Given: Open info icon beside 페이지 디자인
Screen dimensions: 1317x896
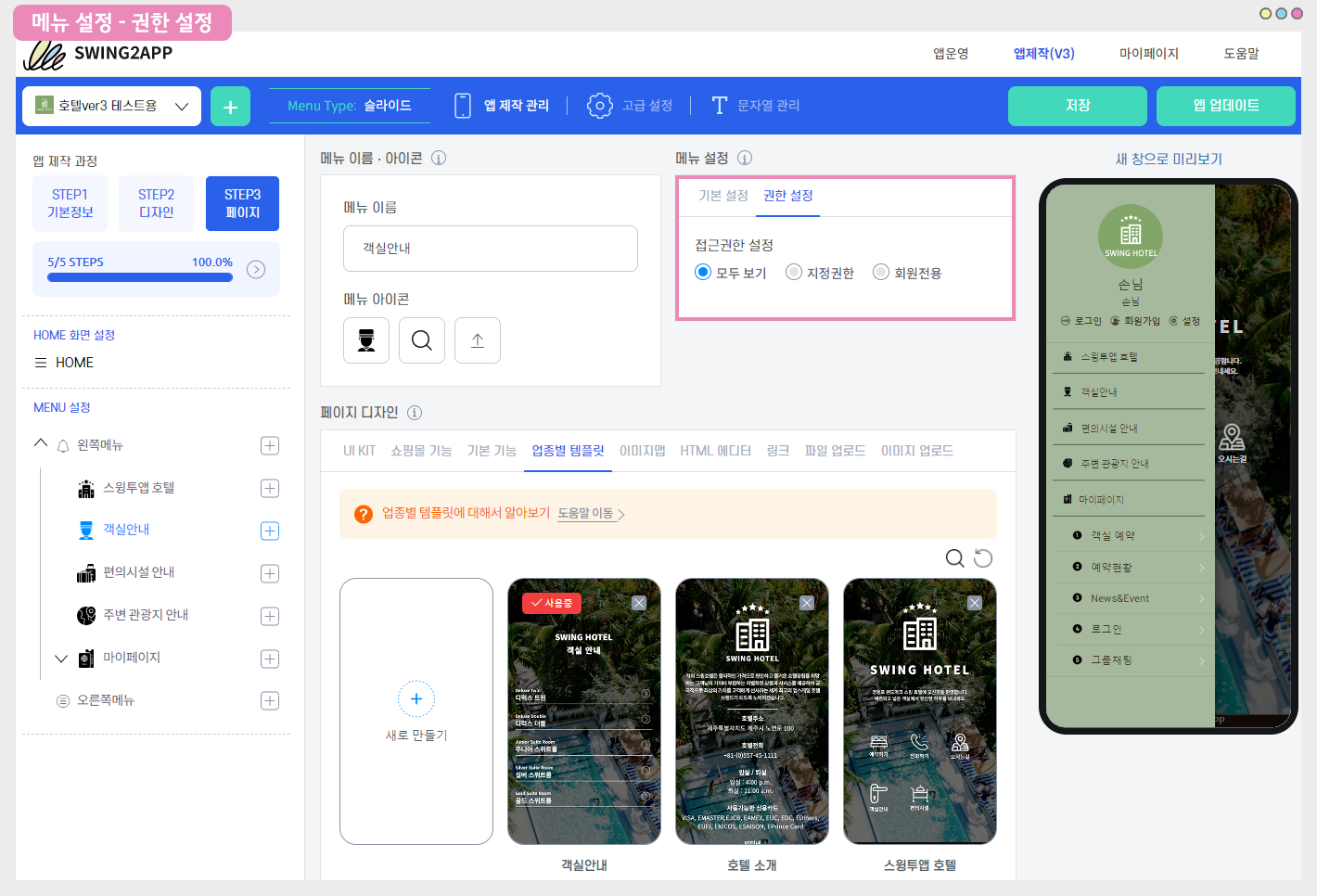Looking at the screenshot, I should pos(415,413).
